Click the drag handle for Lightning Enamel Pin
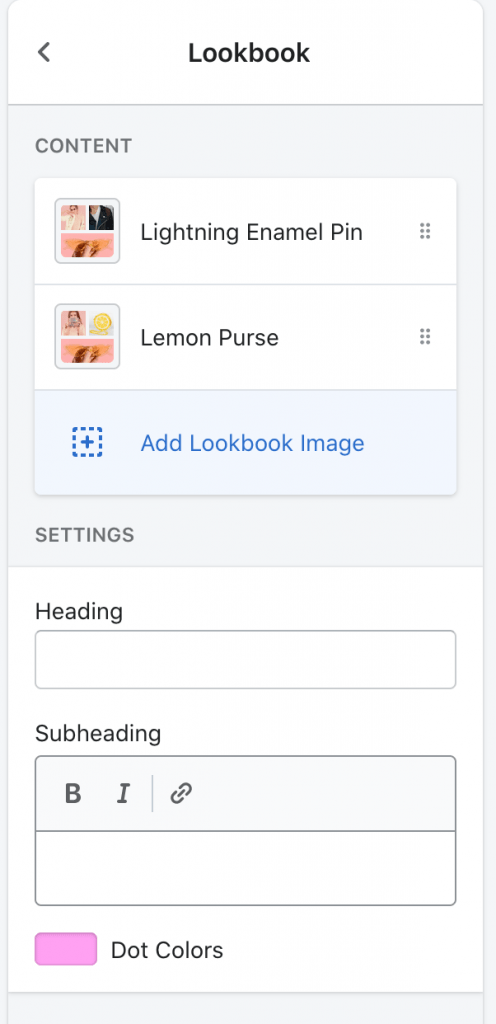The image size is (496, 1024). tap(425, 231)
